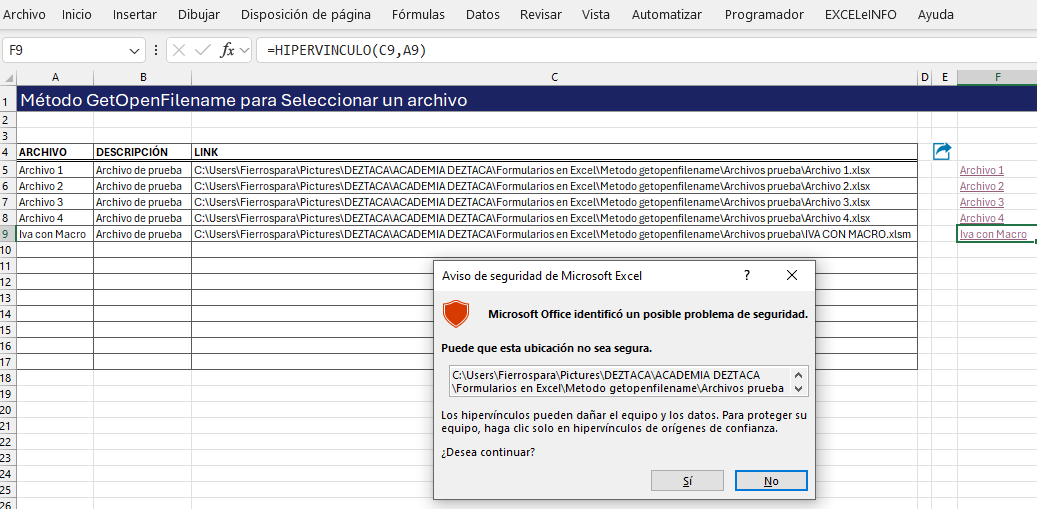The height and width of the screenshot is (509, 1037).
Task: Click the blue share arrow icon in the sheet
Action: coord(942,151)
